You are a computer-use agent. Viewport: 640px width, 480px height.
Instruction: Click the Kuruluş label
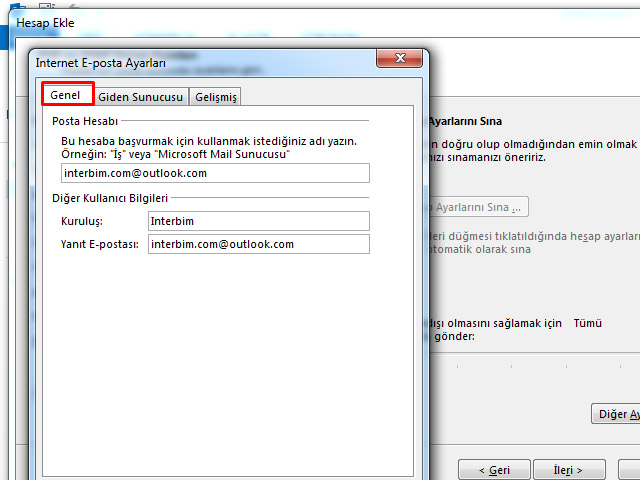(82, 221)
